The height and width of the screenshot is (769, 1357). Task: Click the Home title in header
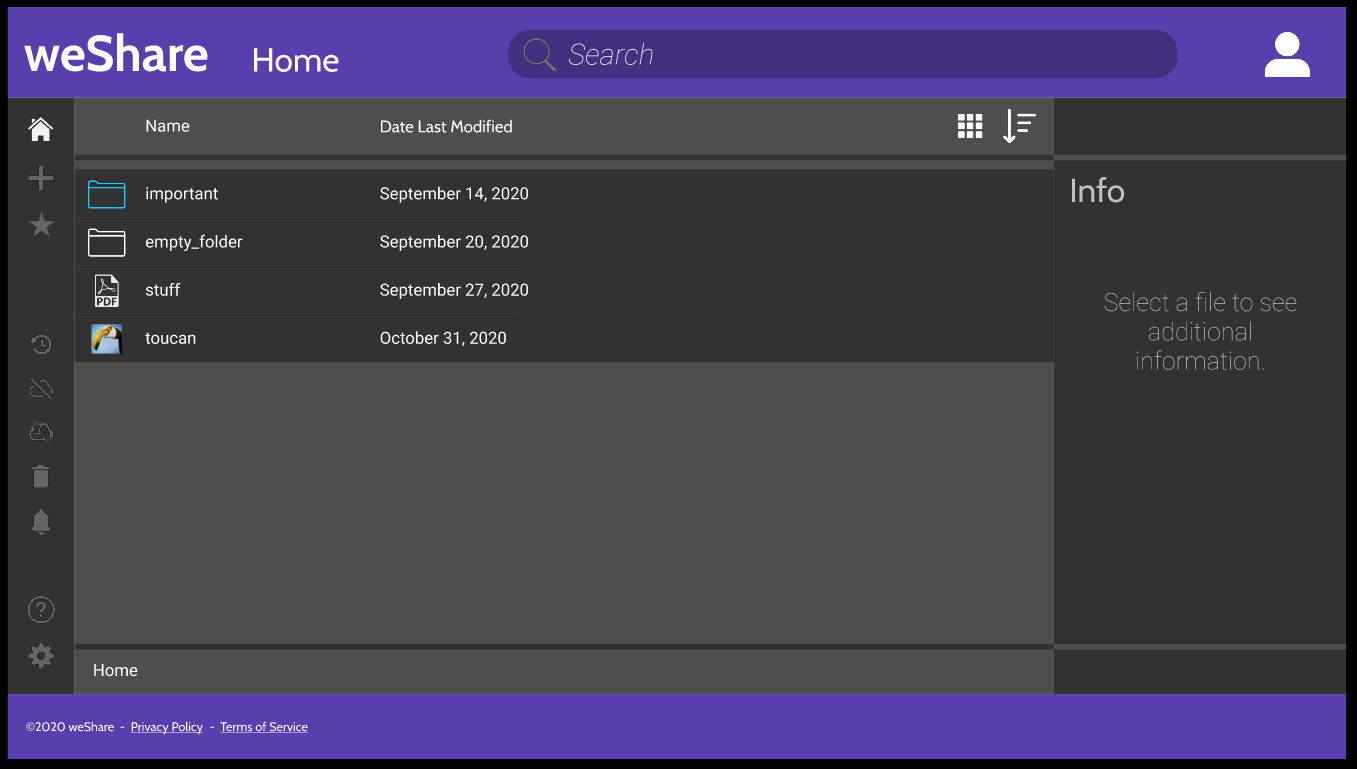click(x=295, y=60)
